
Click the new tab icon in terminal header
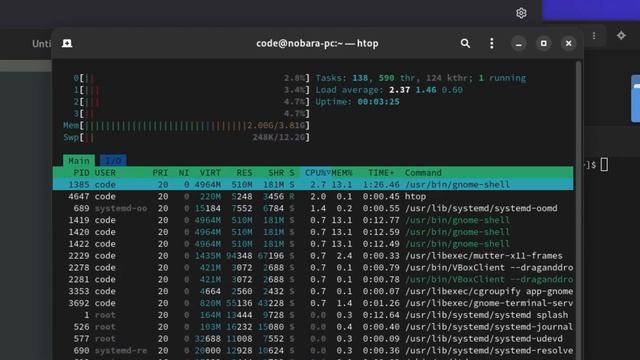tap(67, 43)
